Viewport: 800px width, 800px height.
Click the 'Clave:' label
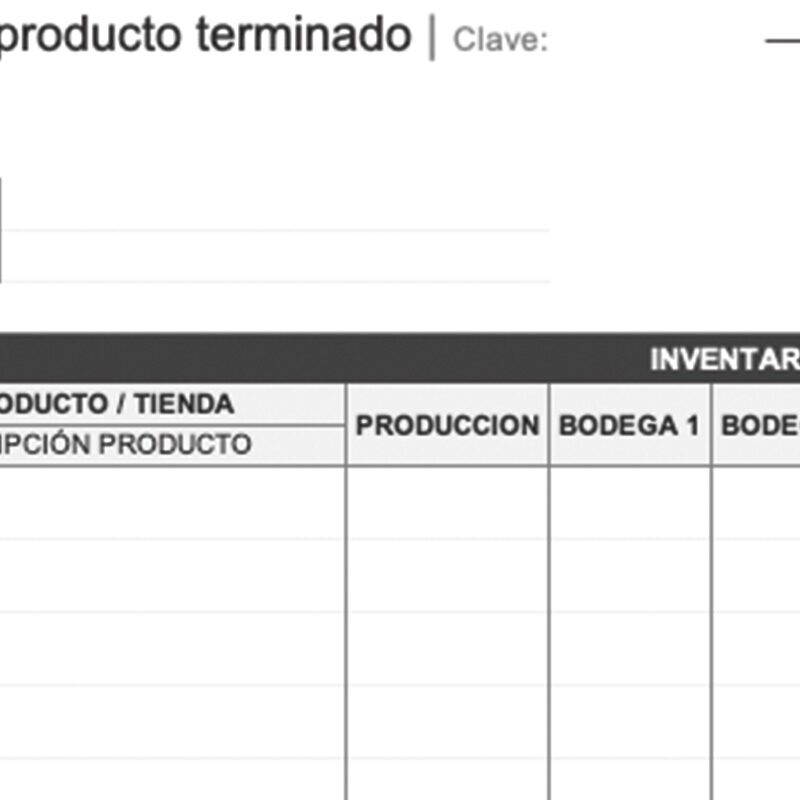[500, 40]
